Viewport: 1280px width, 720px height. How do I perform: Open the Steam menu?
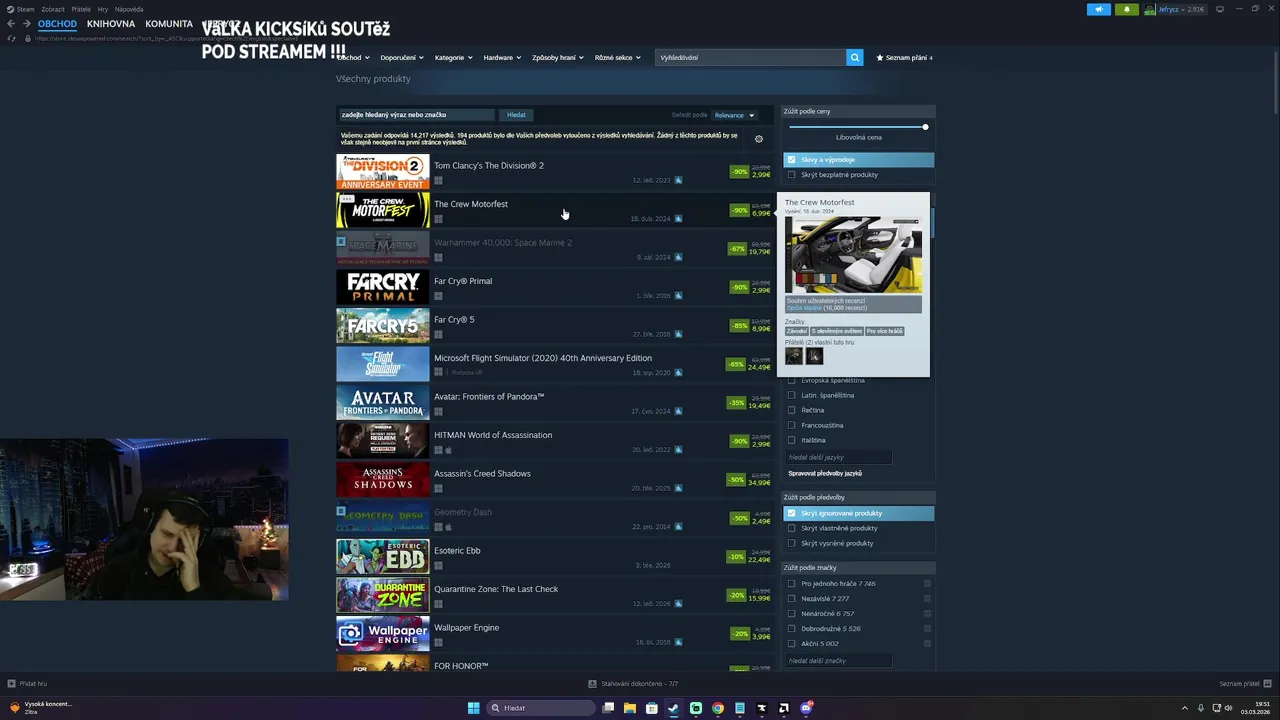pyautogui.click(x=22, y=9)
